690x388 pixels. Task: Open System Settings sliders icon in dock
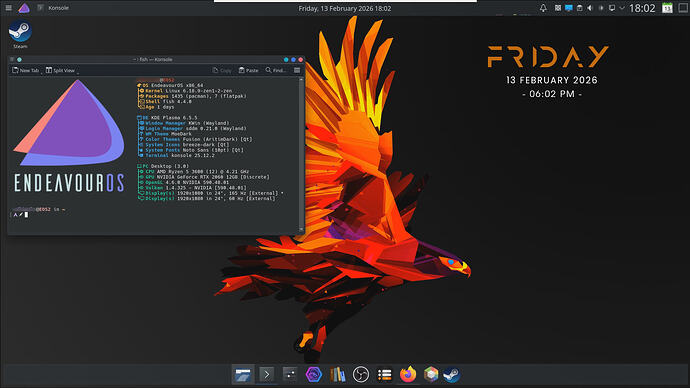(290, 374)
